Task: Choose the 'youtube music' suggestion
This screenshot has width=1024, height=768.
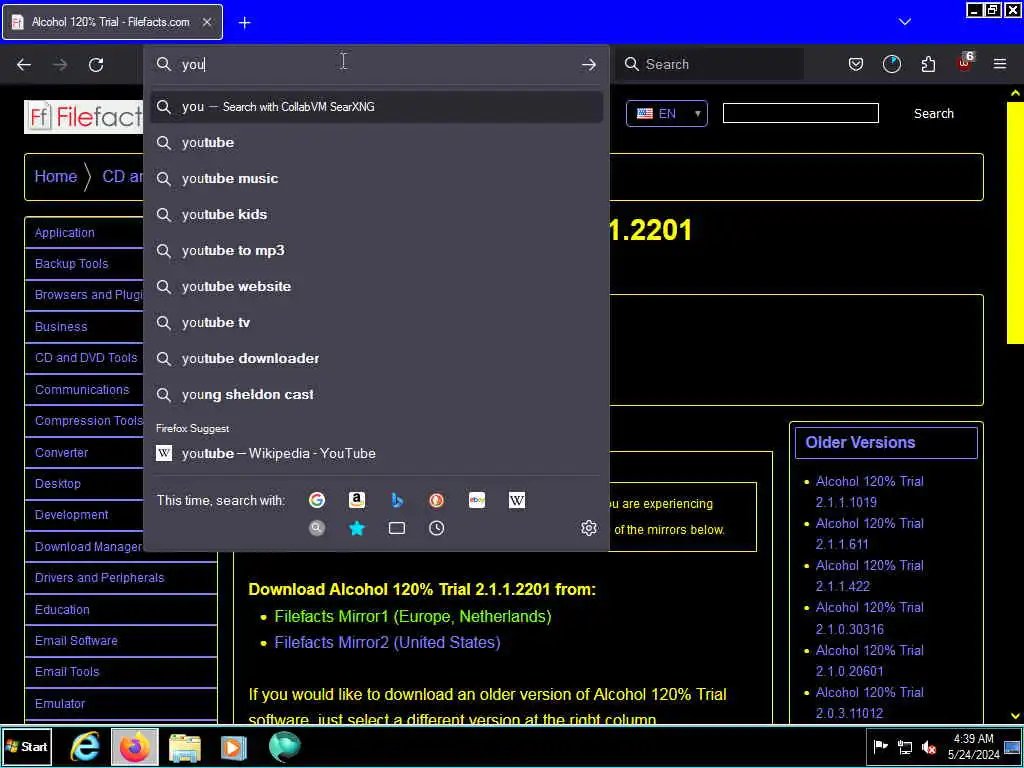Action: pos(376,178)
